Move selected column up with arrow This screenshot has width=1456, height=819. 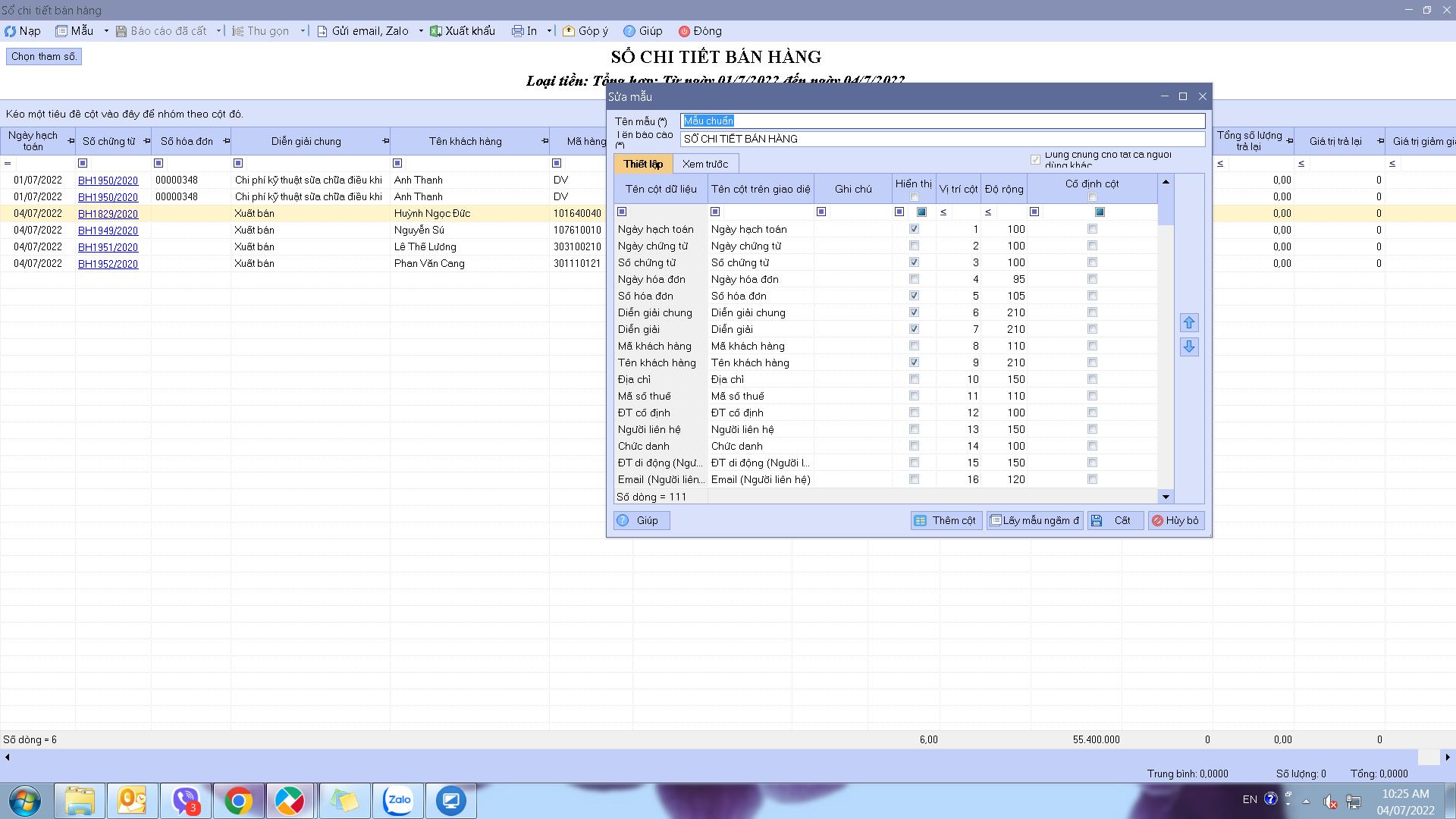pyautogui.click(x=1188, y=323)
